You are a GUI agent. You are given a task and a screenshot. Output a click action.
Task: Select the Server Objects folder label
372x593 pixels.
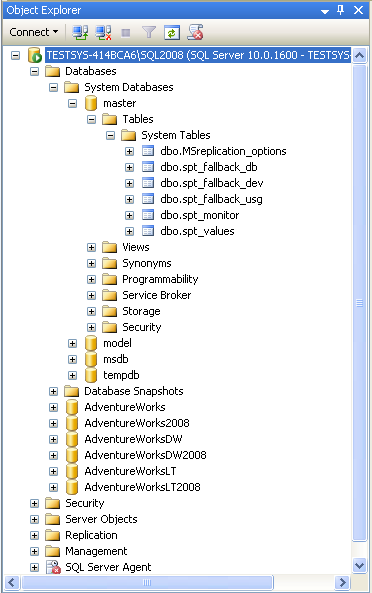(101, 519)
